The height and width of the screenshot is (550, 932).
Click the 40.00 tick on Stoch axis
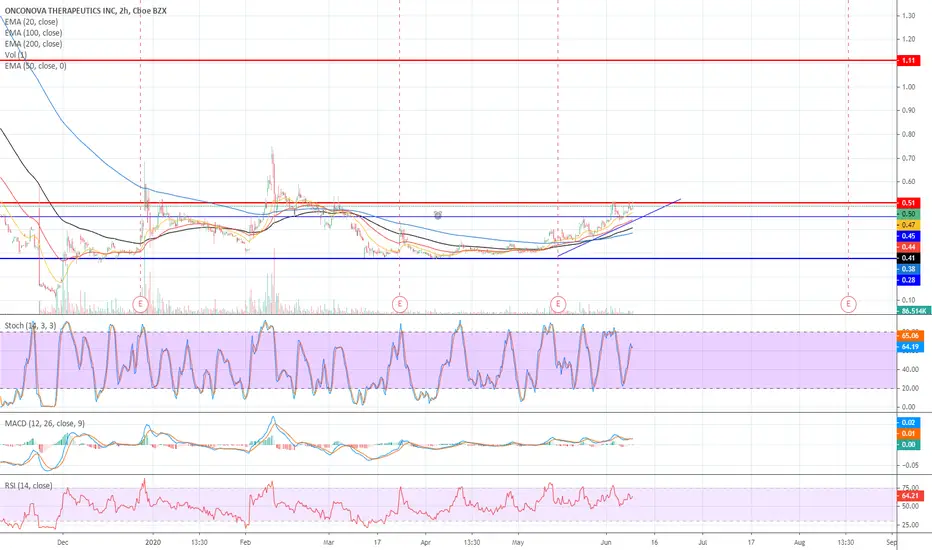(x=908, y=369)
